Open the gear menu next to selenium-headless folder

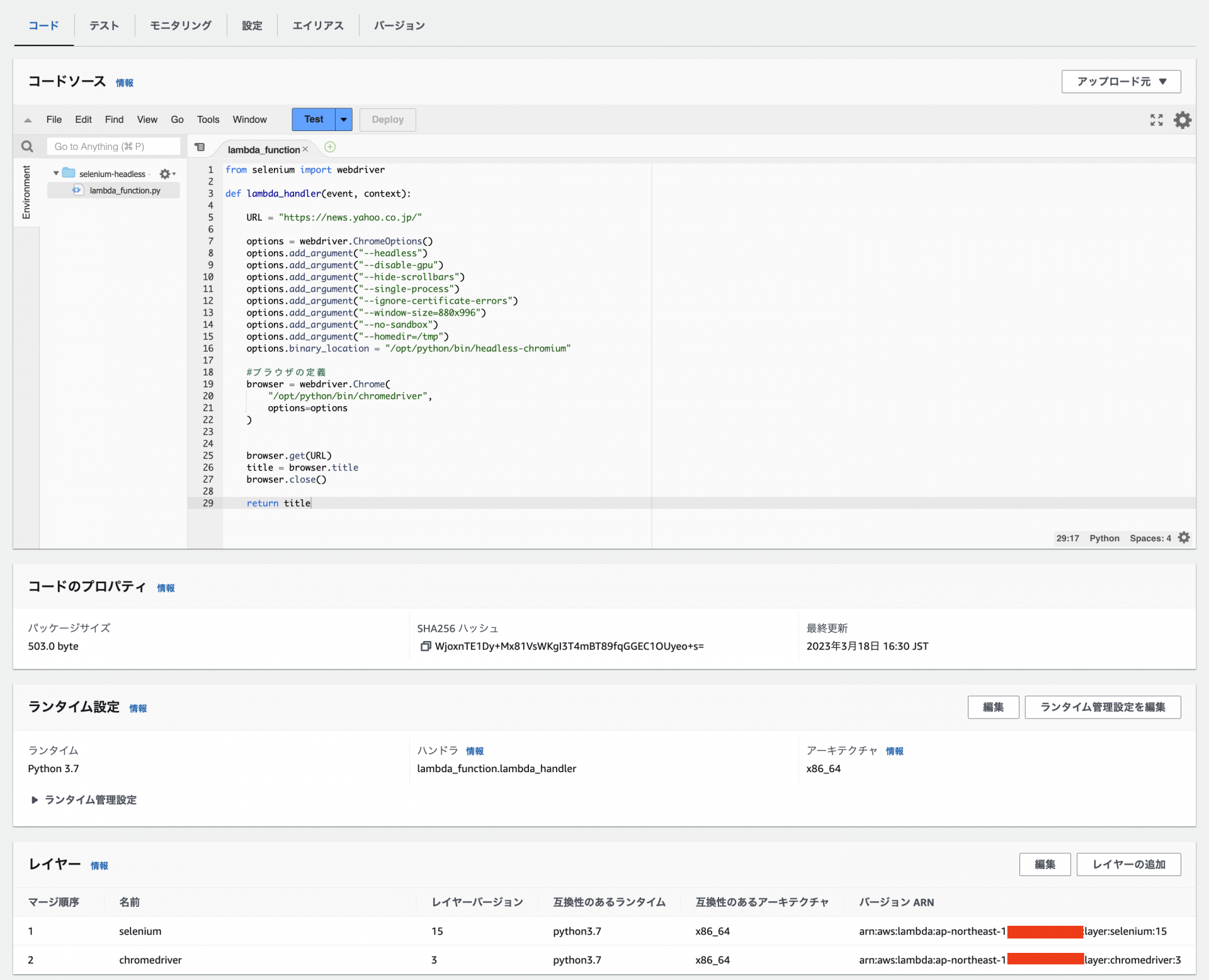point(165,173)
